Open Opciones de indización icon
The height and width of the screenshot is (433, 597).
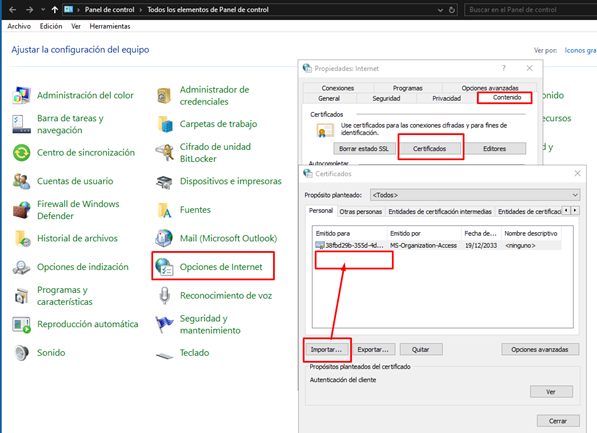pos(21,267)
